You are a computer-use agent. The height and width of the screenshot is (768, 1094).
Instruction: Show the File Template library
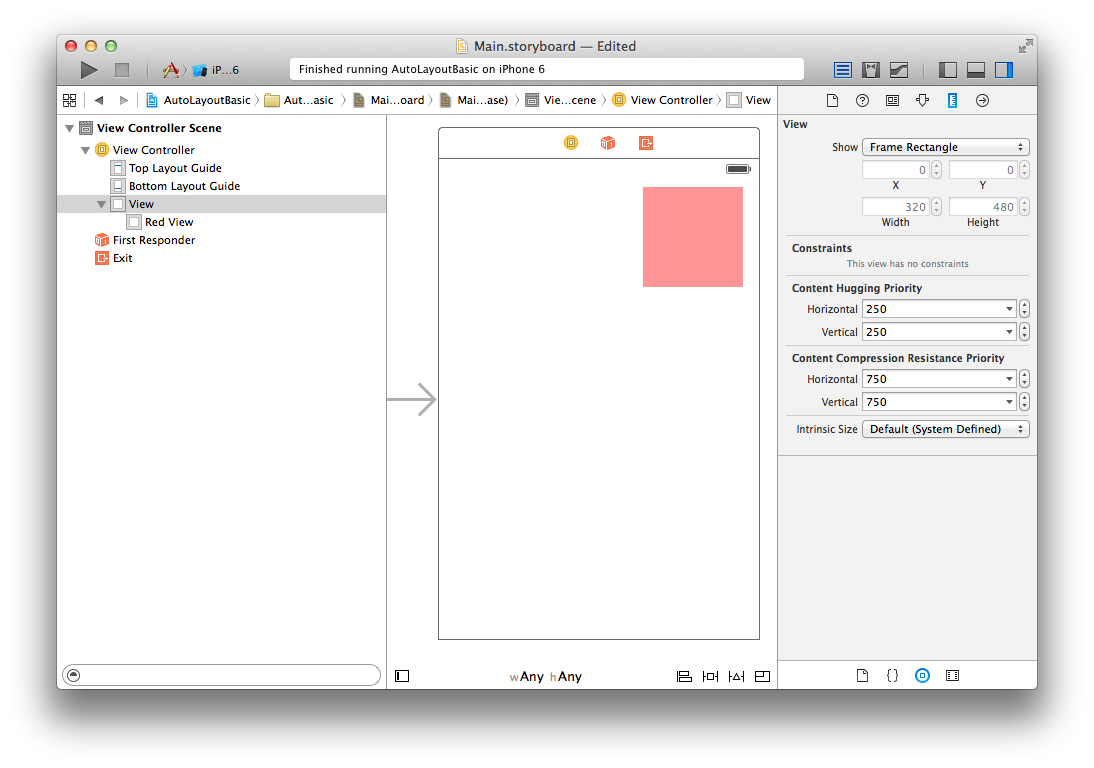click(x=862, y=675)
